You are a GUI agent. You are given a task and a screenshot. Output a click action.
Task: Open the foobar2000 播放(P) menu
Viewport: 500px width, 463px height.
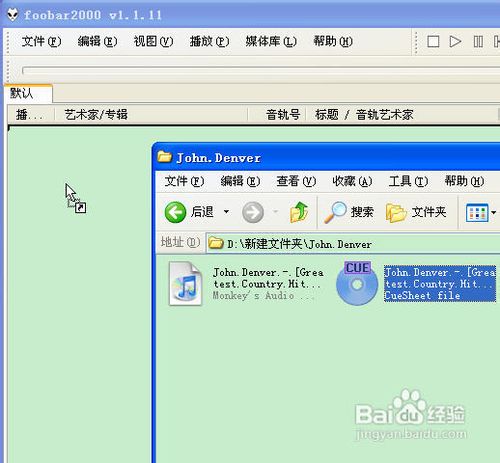click(209, 42)
